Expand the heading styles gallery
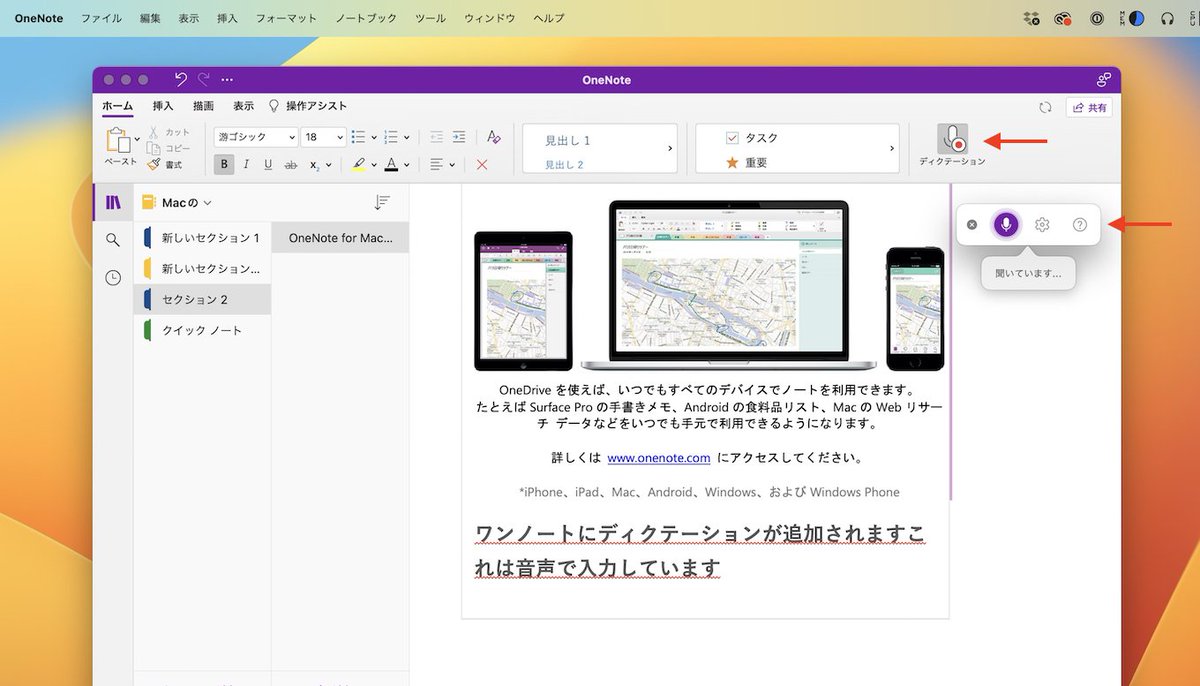The width and height of the screenshot is (1200, 686). click(x=670, y=148)
